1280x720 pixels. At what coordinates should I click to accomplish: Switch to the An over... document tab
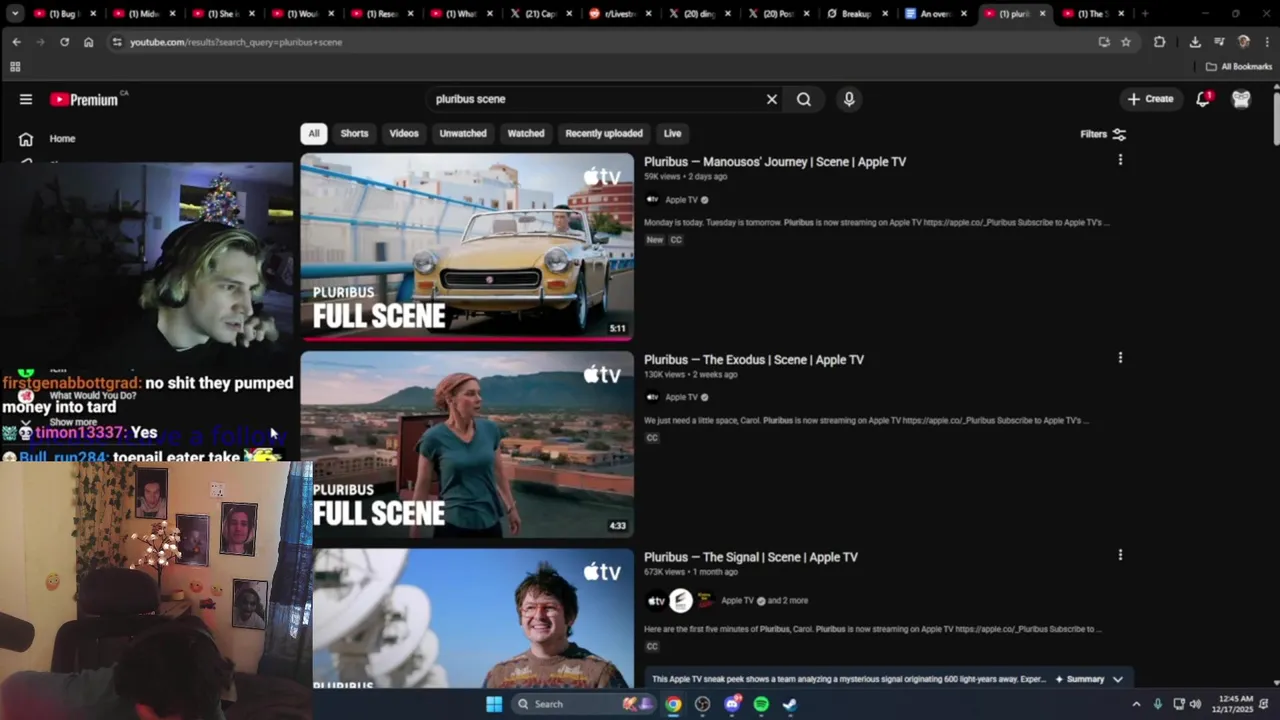935,14
